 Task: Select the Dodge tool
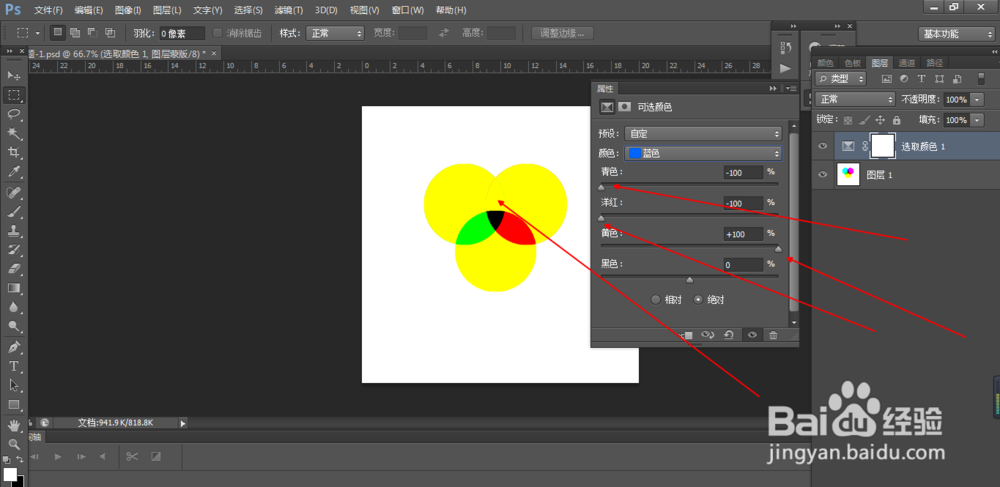coord(13,326)
